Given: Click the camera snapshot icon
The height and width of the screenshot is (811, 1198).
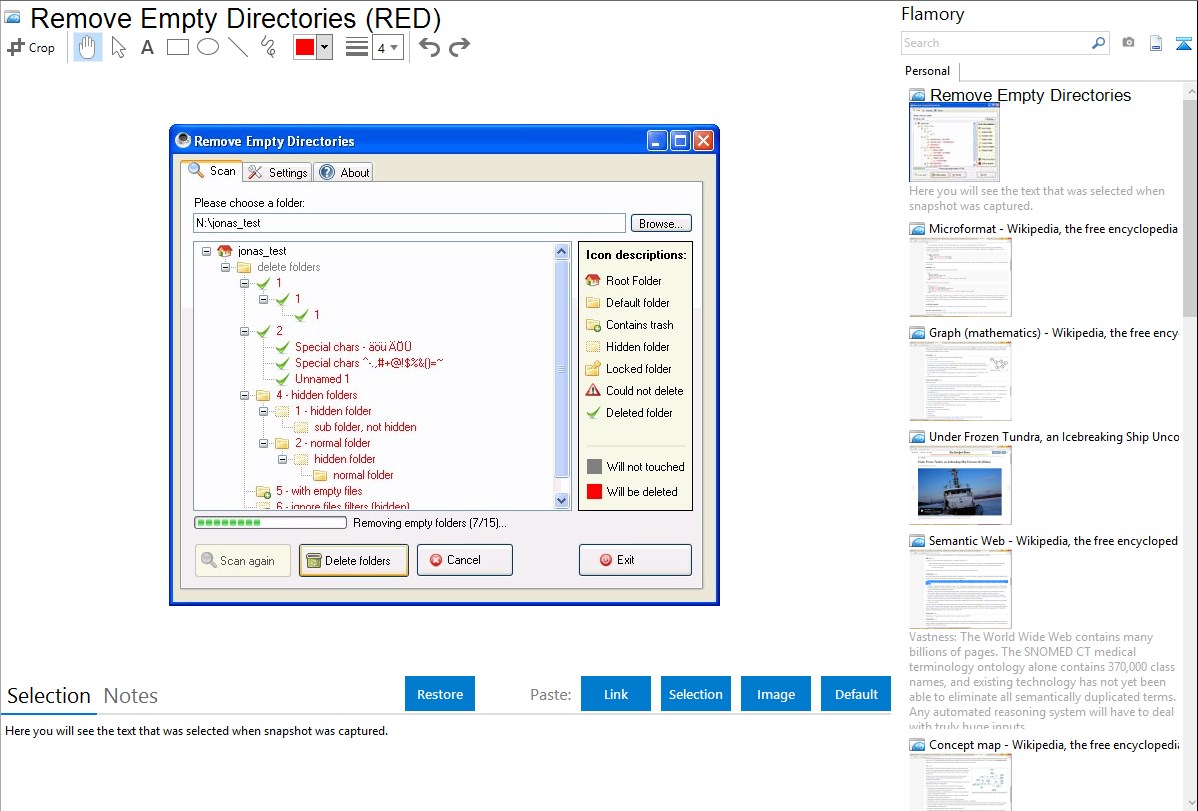Looking at the screenshot, I should pyautogui.click(x=1128, y=43).
